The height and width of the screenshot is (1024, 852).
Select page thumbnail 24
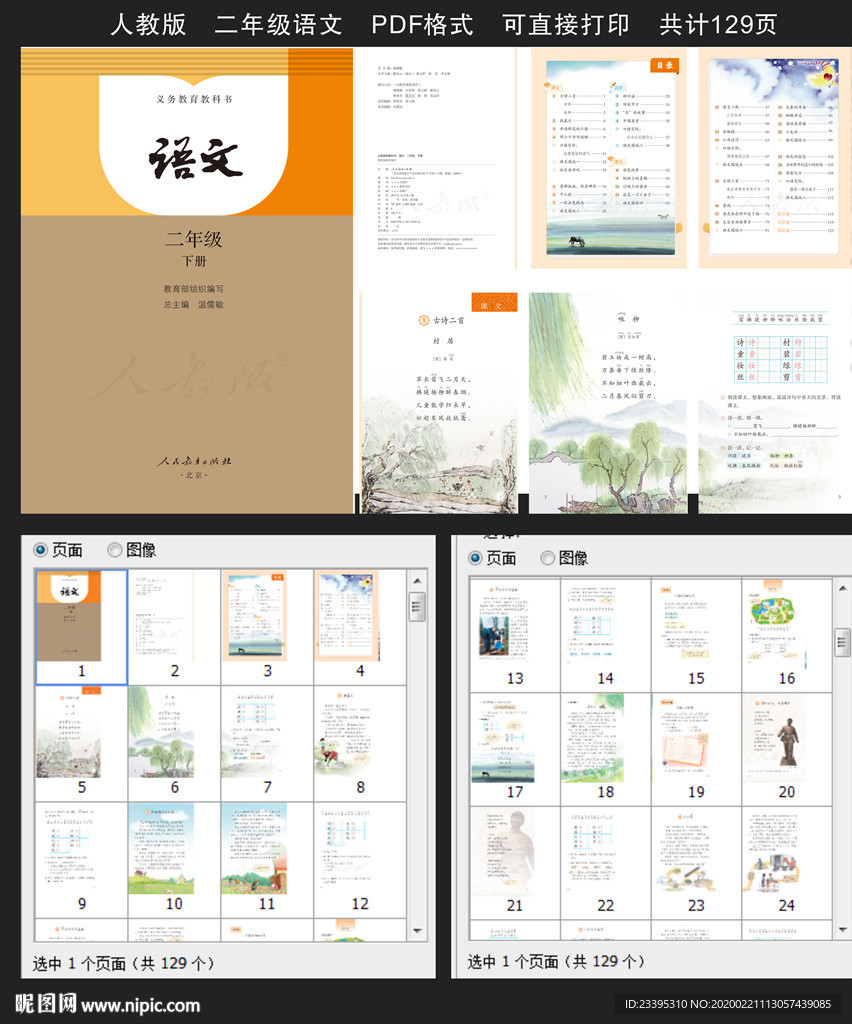click(787, 862)
